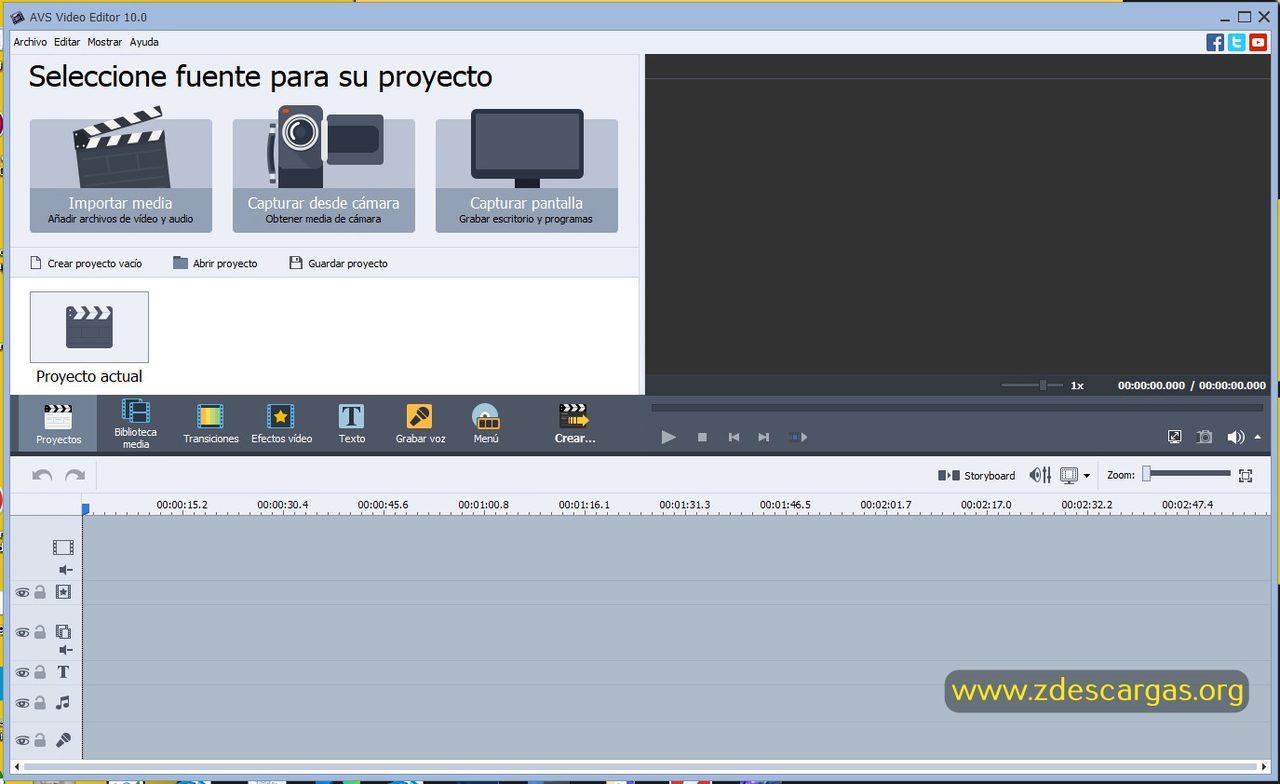Mute the preview volume speaker
Image resolution: width=1280 pixels, height=784 pixels.
[x=1236, y=437]
